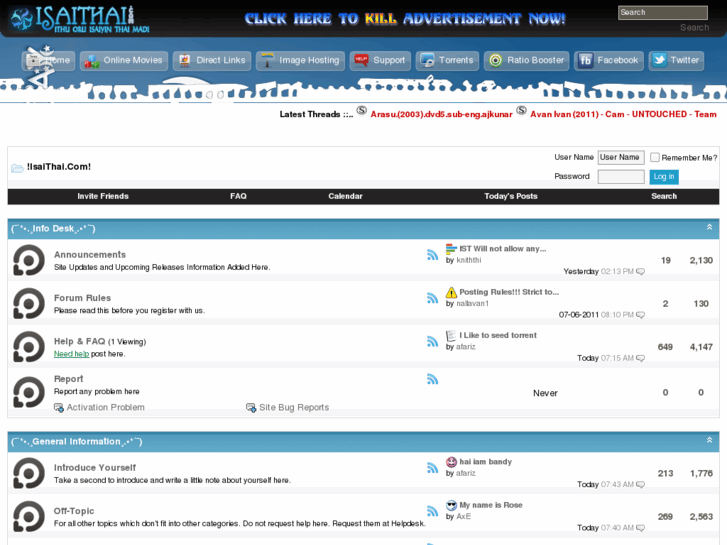Open the Support tab
The image size is (727, 545).
[380, 61]
